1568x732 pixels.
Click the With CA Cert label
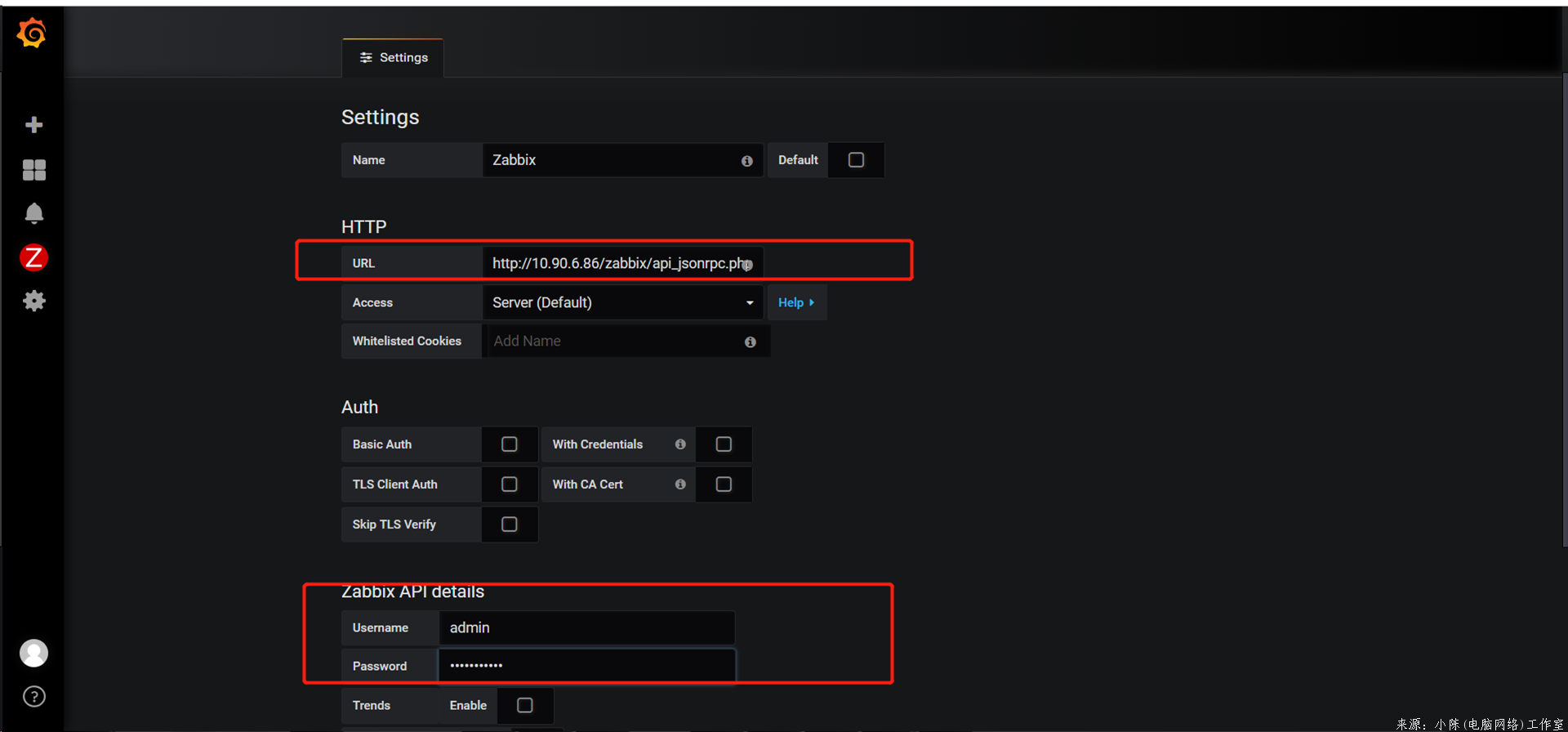click(x=588, y=484)
